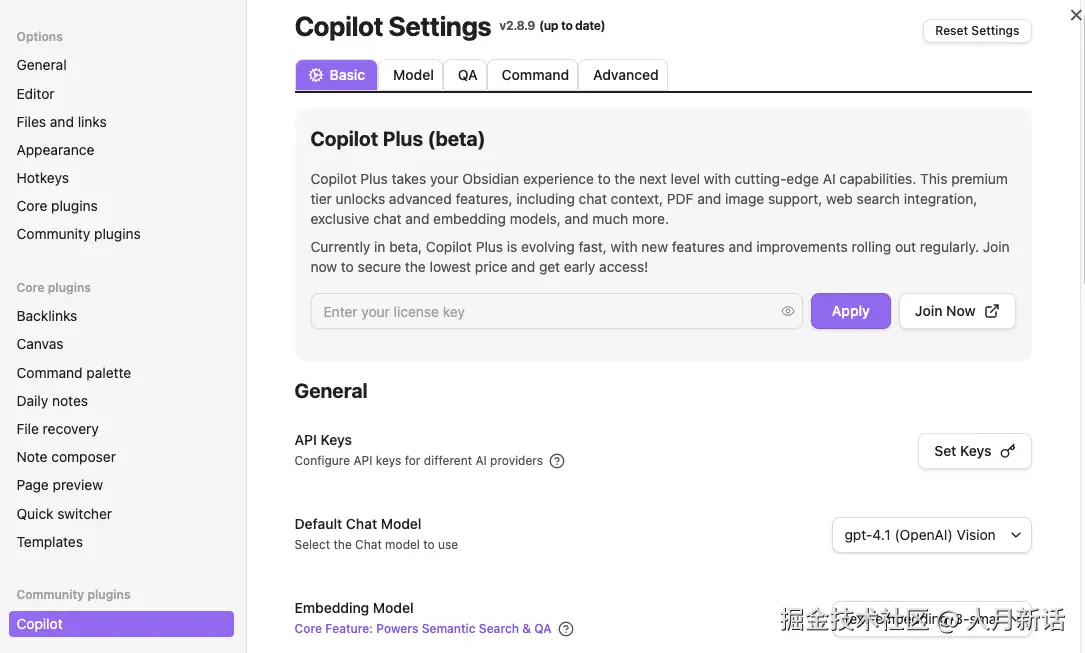Click the help icon beside Embedding Model
The width and height of the screenshot is (1085, 653).
coord(566,629)
